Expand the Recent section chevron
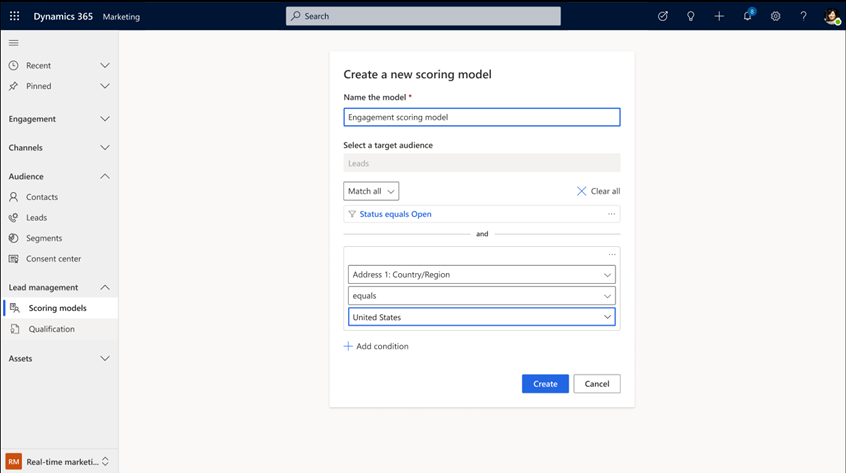The height and width of the screenshot is (473, 846). pyautogui.click(x=105, y=65)
